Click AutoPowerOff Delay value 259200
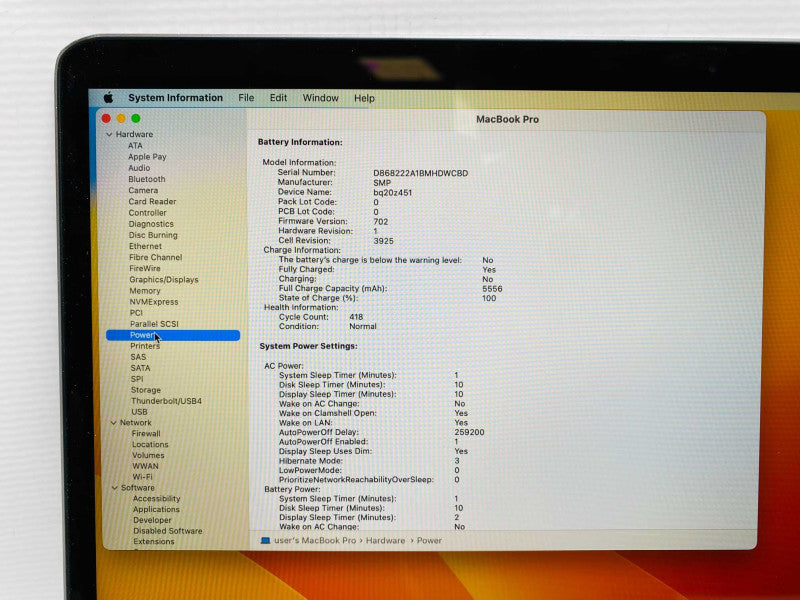This screenshot has width=800, height=600. point(469,432)
